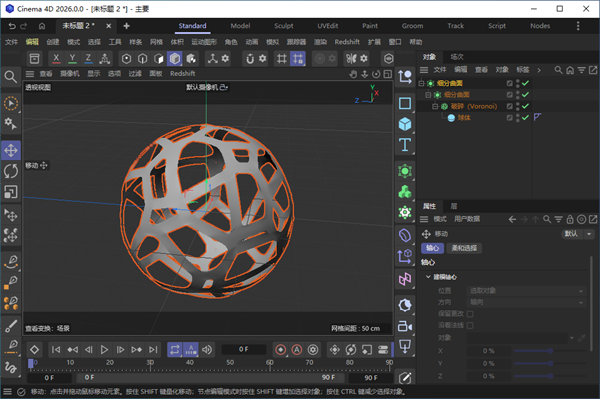Switch to UVEdit layout tab
Image resolution: width=600 pixels, height=399 pixels.
(x=328, y=26)
